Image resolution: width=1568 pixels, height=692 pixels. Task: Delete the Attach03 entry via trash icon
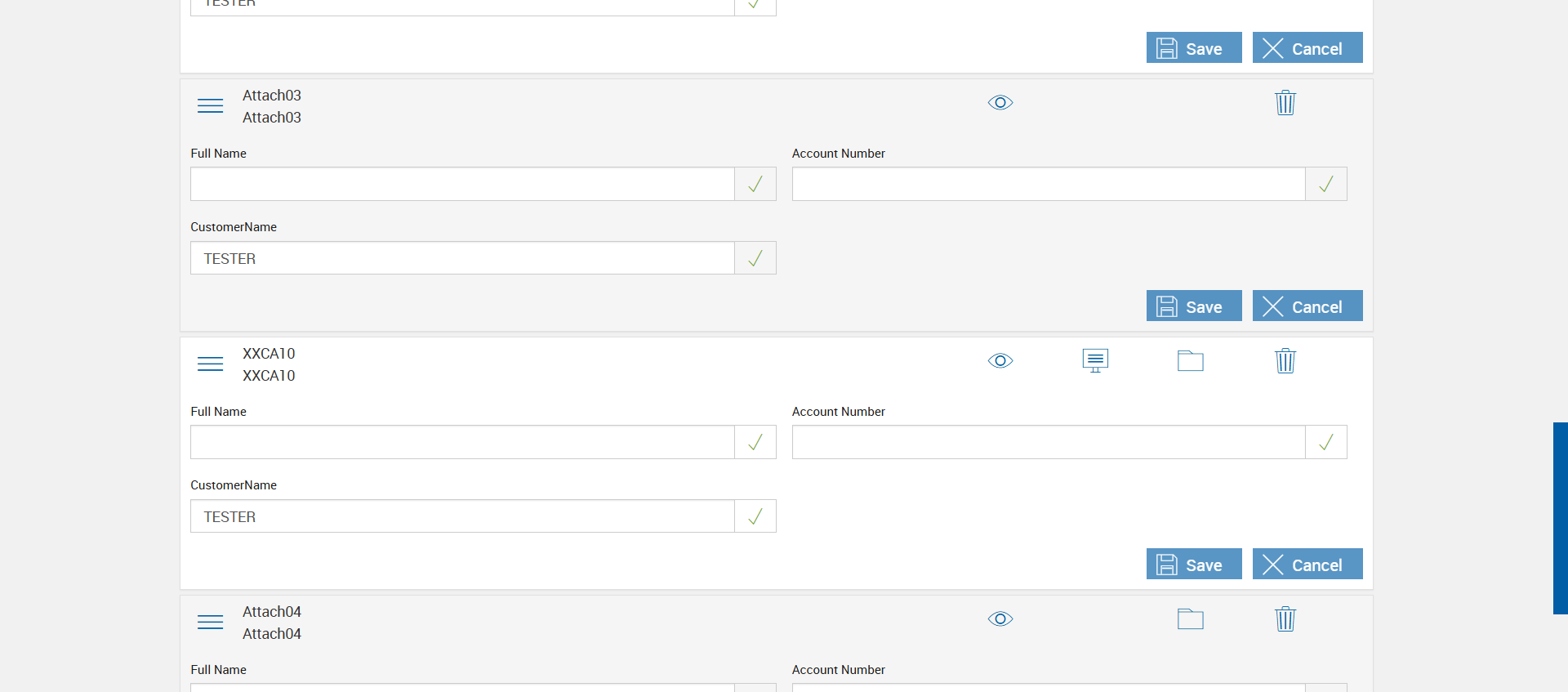pos(1285,103)
